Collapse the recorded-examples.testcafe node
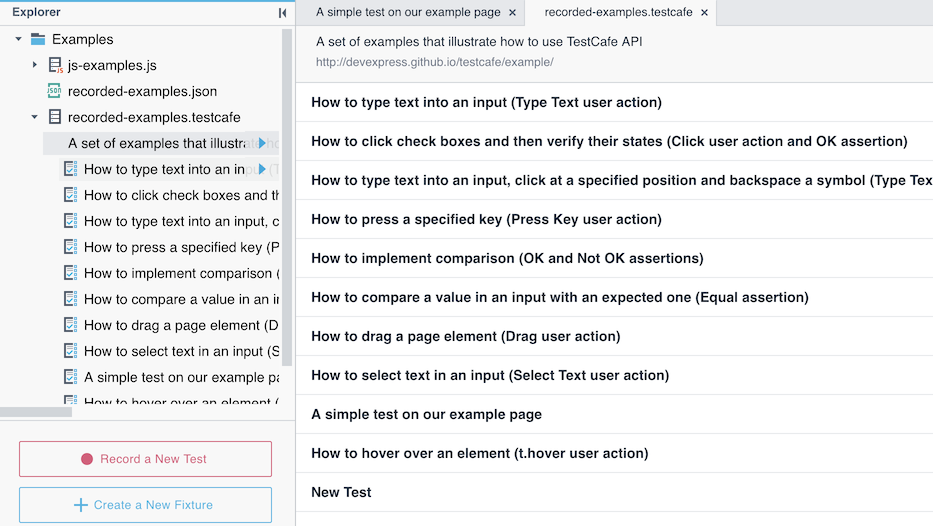Viewport: 933px width, 526px height. click(x=35, y=118)
